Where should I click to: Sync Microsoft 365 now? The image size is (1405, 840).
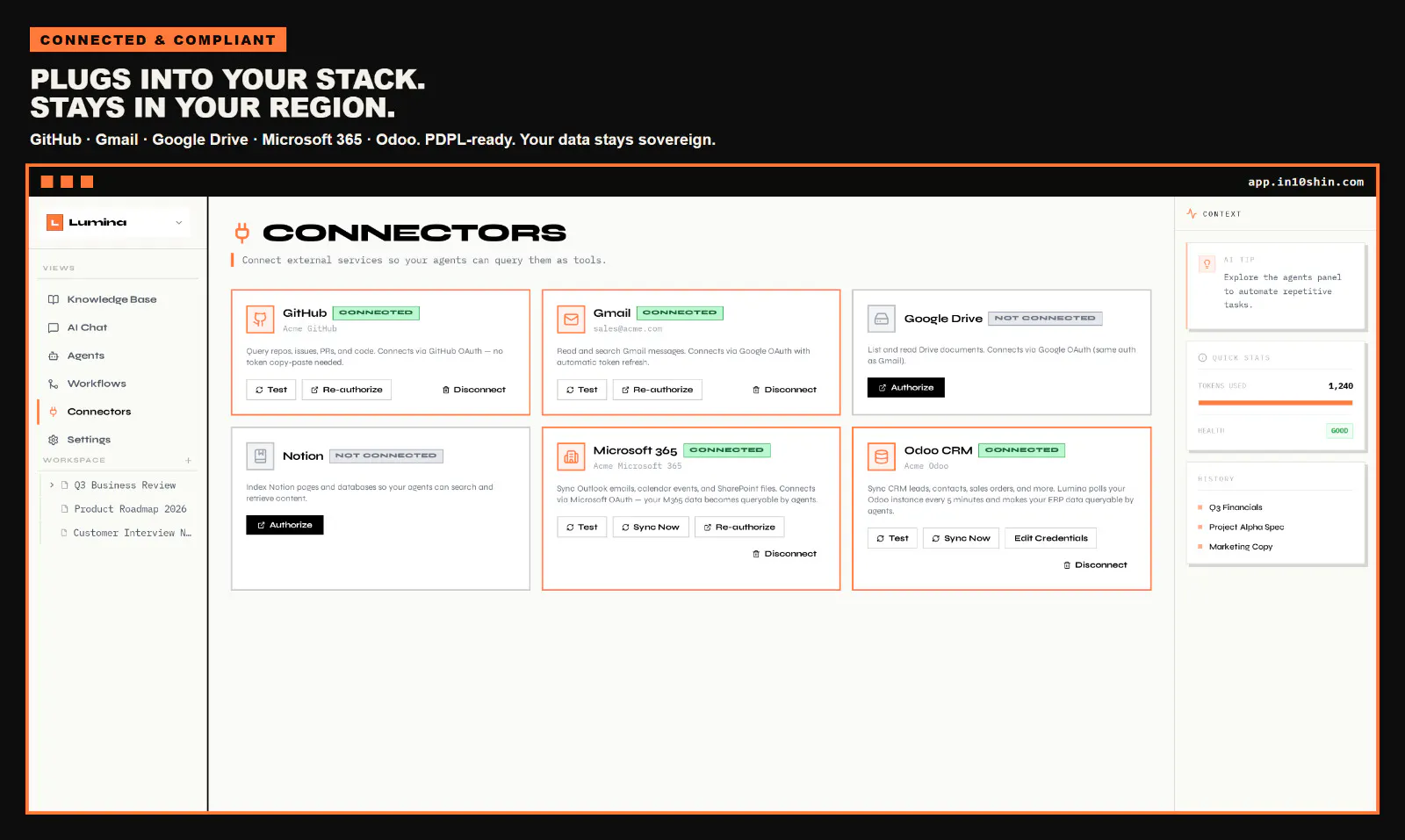point(651,528)
